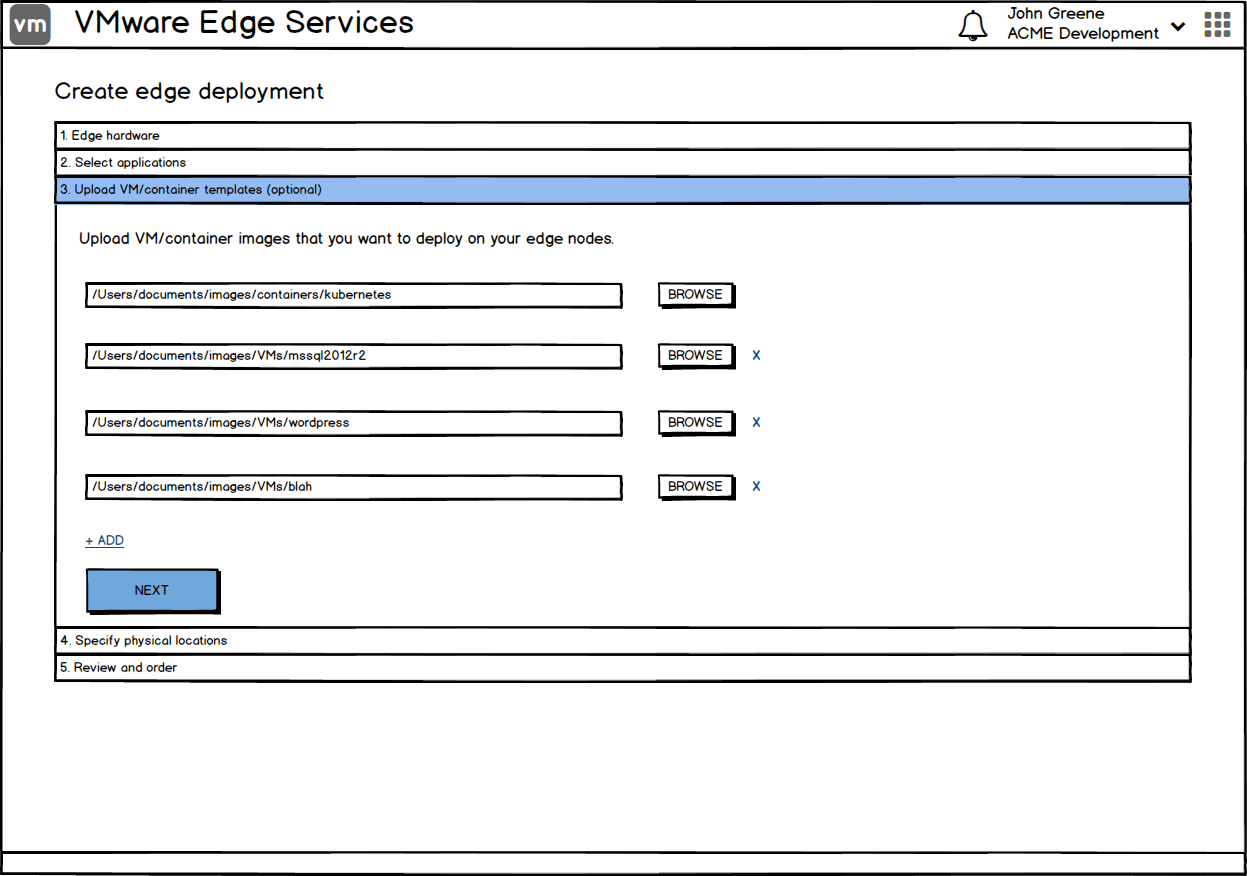This screenshot has height=876, width=1247.
Task: Click the kubernetes image path field
Action: (x=354, y=295)
